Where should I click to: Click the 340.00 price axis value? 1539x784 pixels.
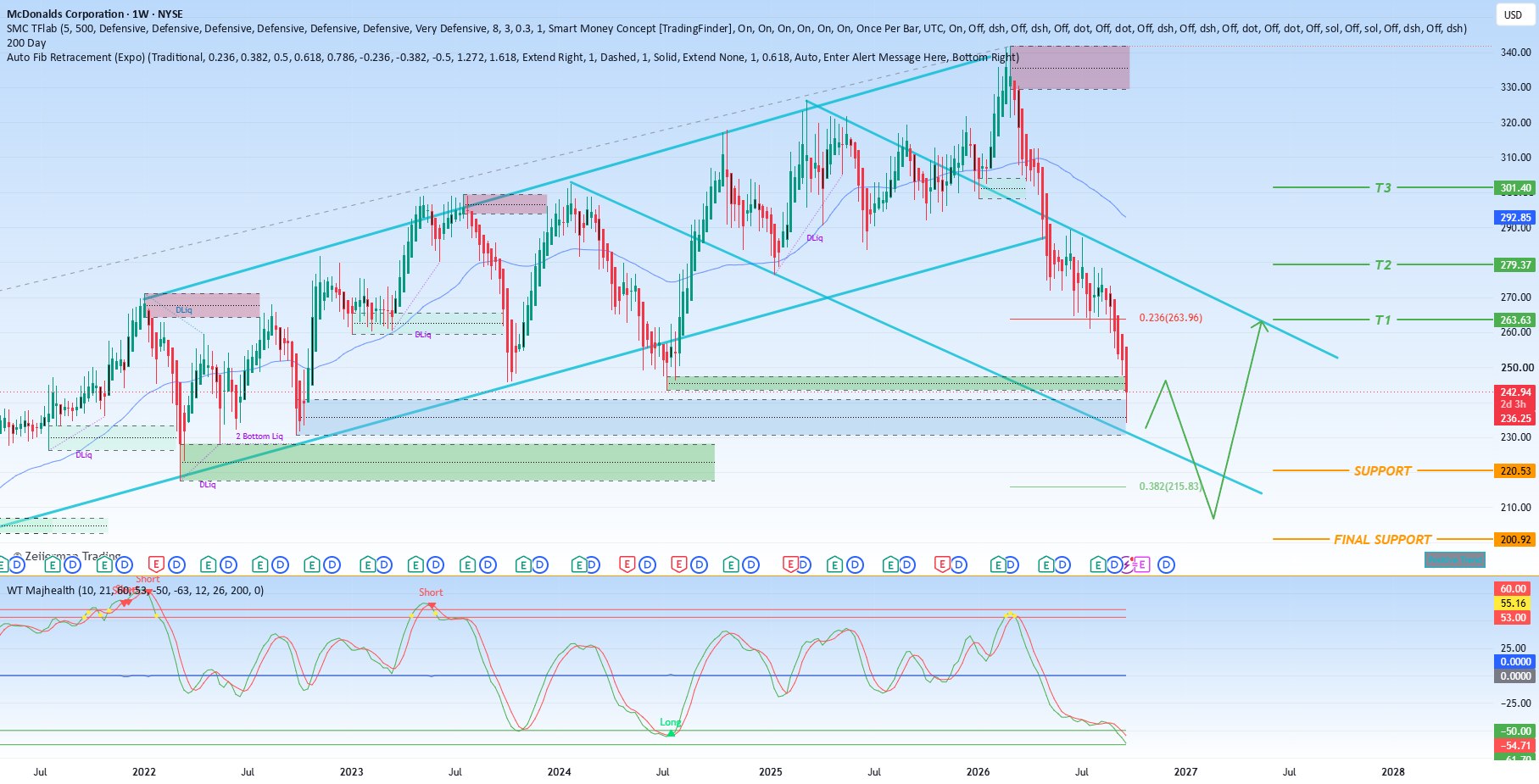click(x=1515, y=53)
